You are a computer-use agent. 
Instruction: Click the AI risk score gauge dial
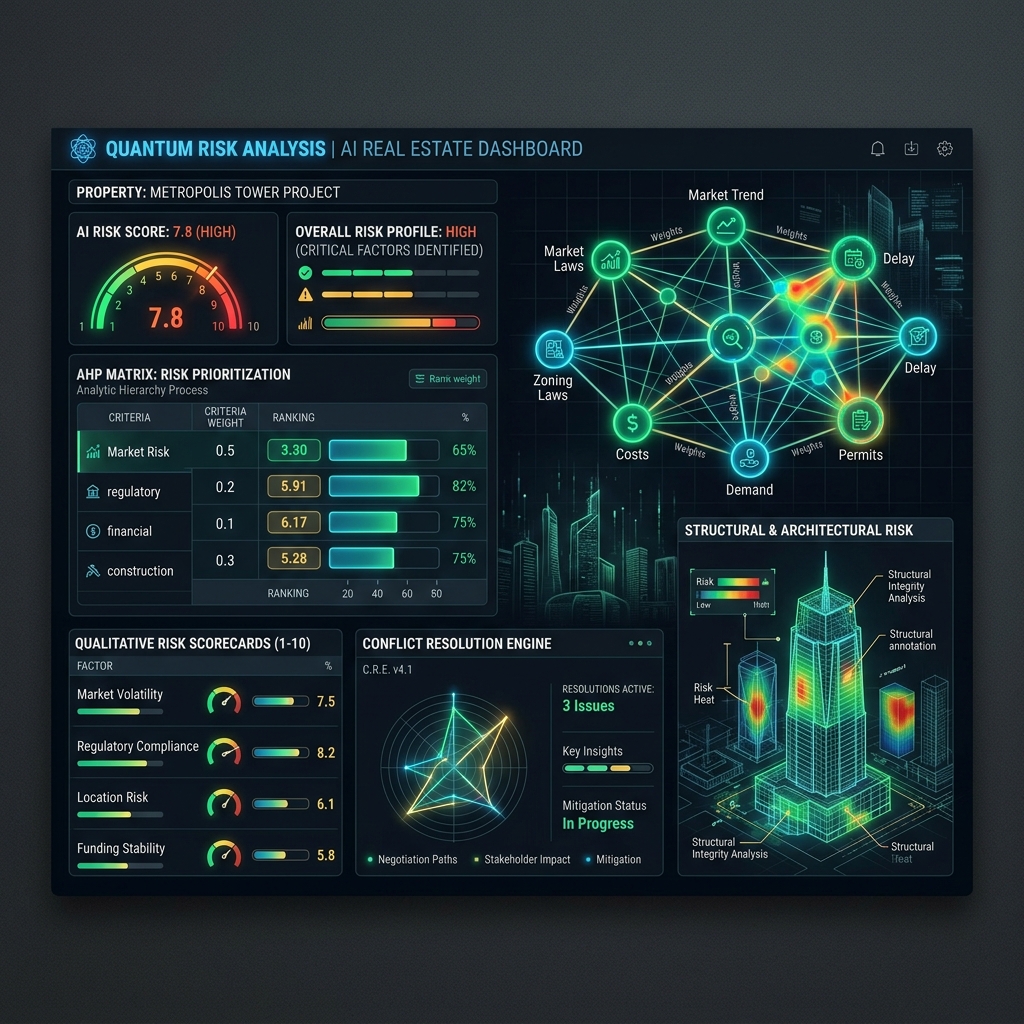167,293
